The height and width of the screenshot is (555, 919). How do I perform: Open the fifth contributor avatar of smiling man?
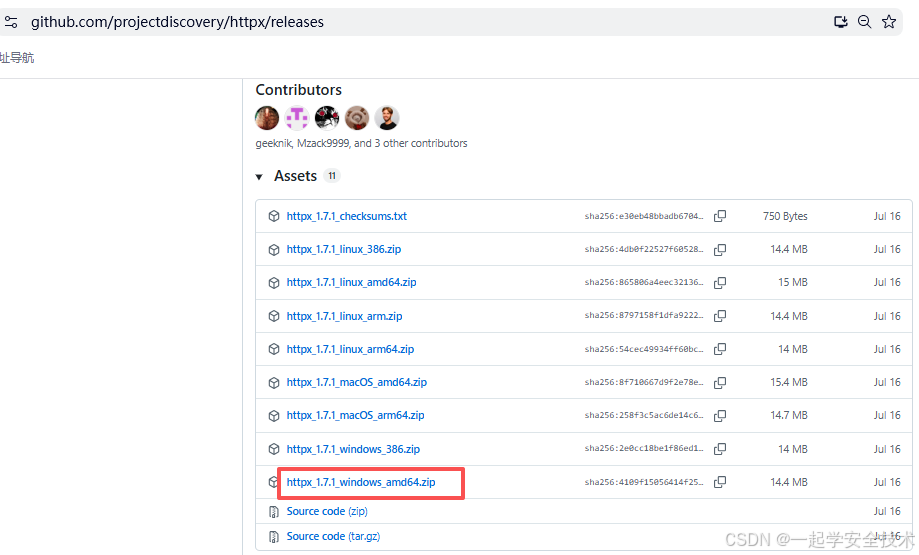tap(387, 118)
